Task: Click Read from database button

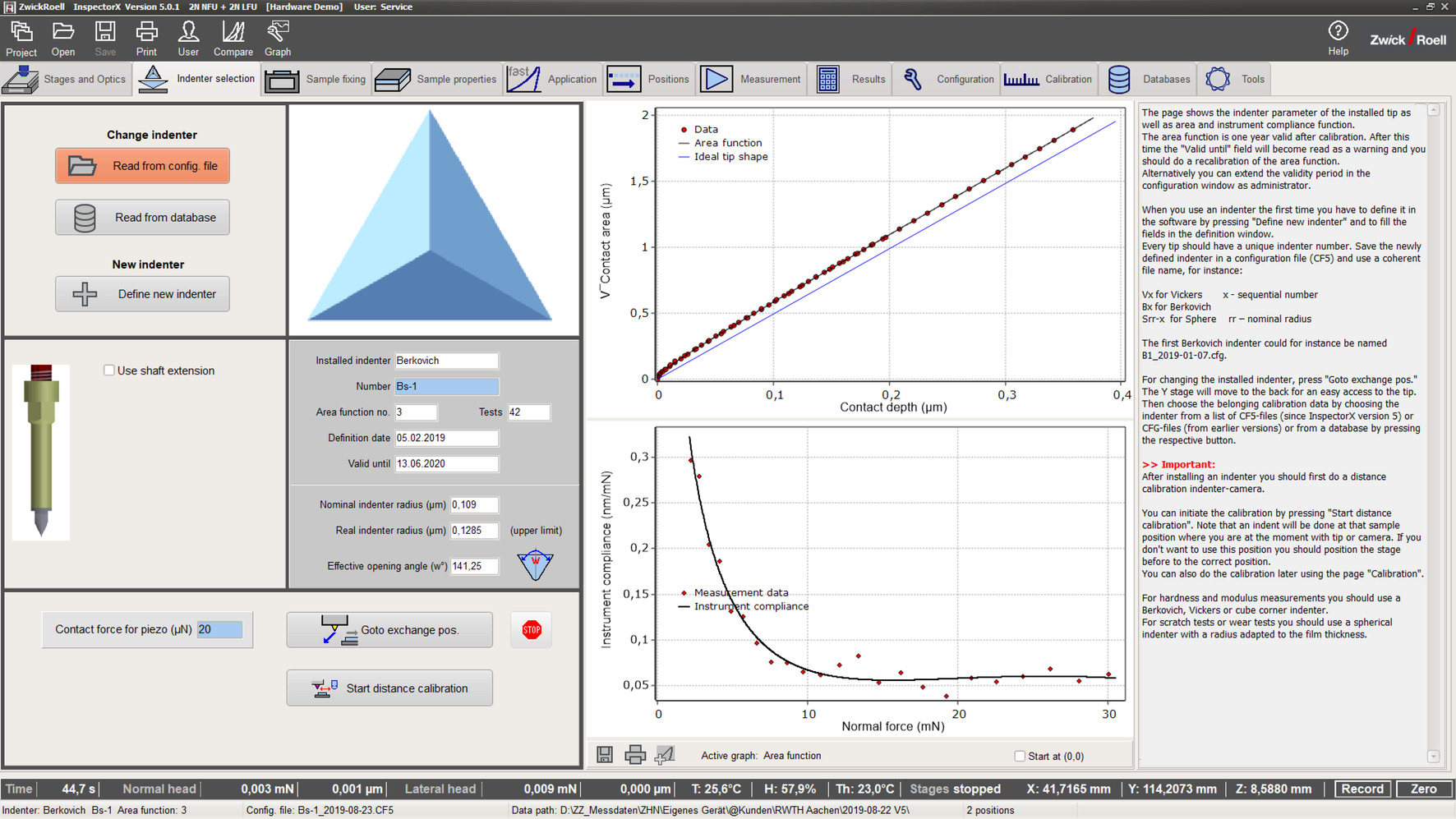Action: [142, 218]
